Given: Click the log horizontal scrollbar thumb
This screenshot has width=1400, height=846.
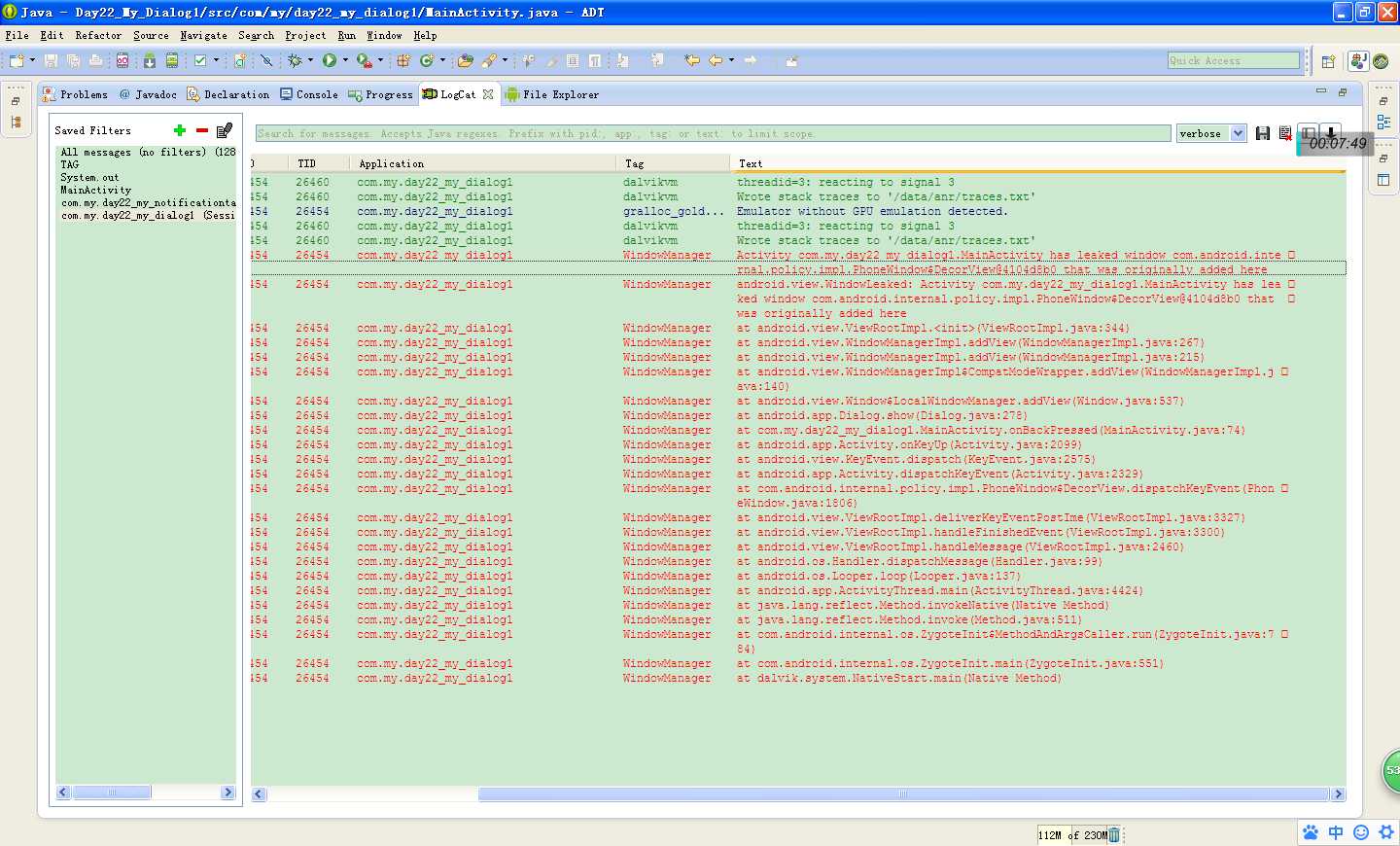Looking at the screenshot, I should coord(904,794).
